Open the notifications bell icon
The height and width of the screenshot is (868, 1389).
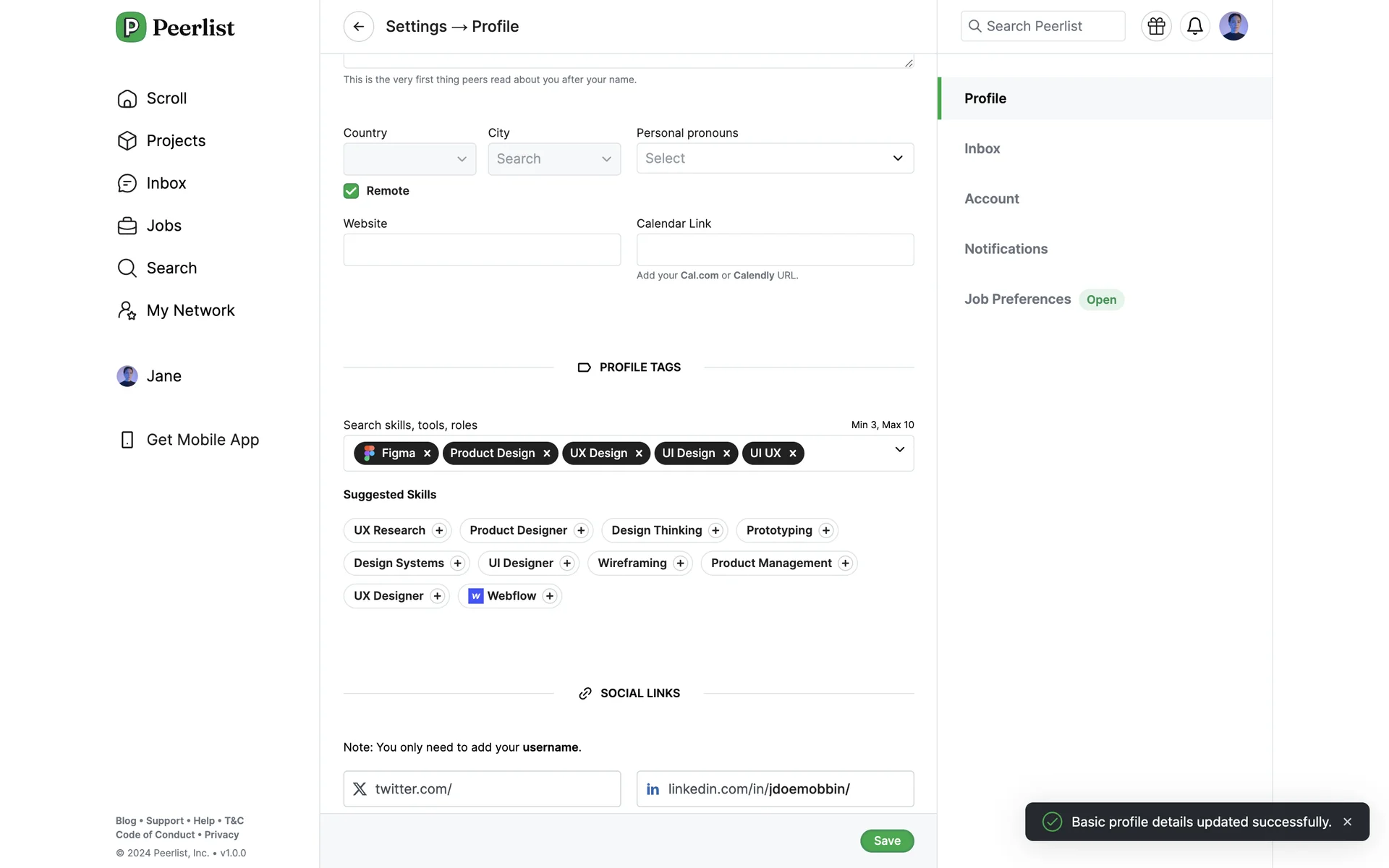click(x=1194, y=27)
